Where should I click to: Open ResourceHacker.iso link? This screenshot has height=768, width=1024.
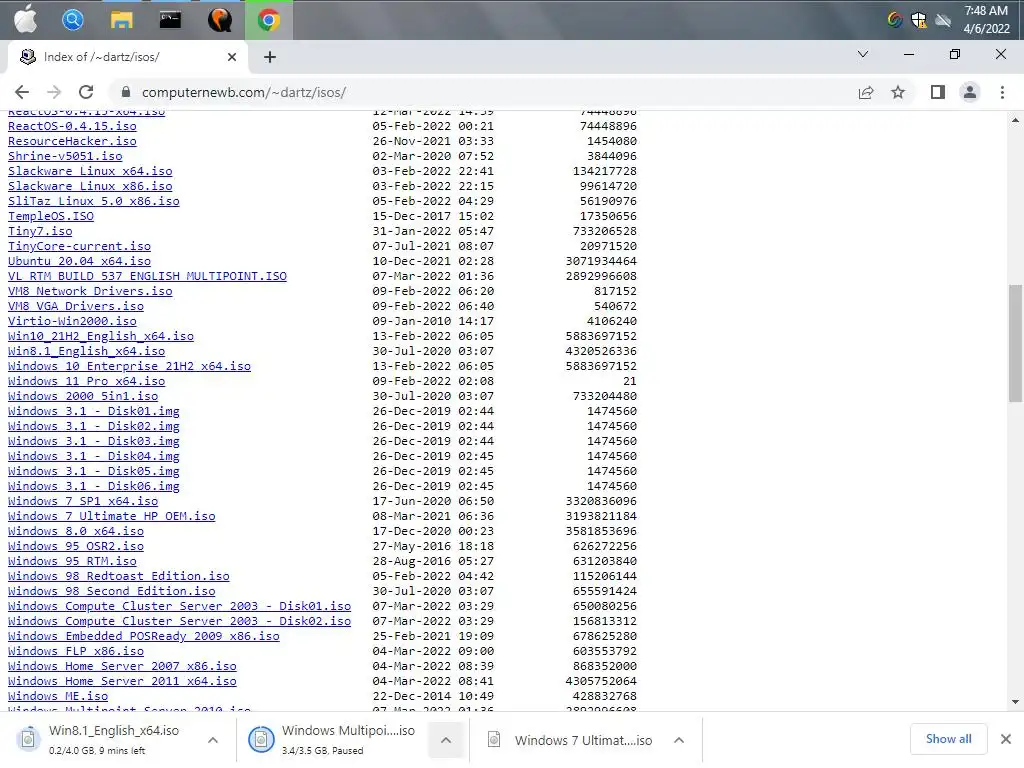(72, 141)
